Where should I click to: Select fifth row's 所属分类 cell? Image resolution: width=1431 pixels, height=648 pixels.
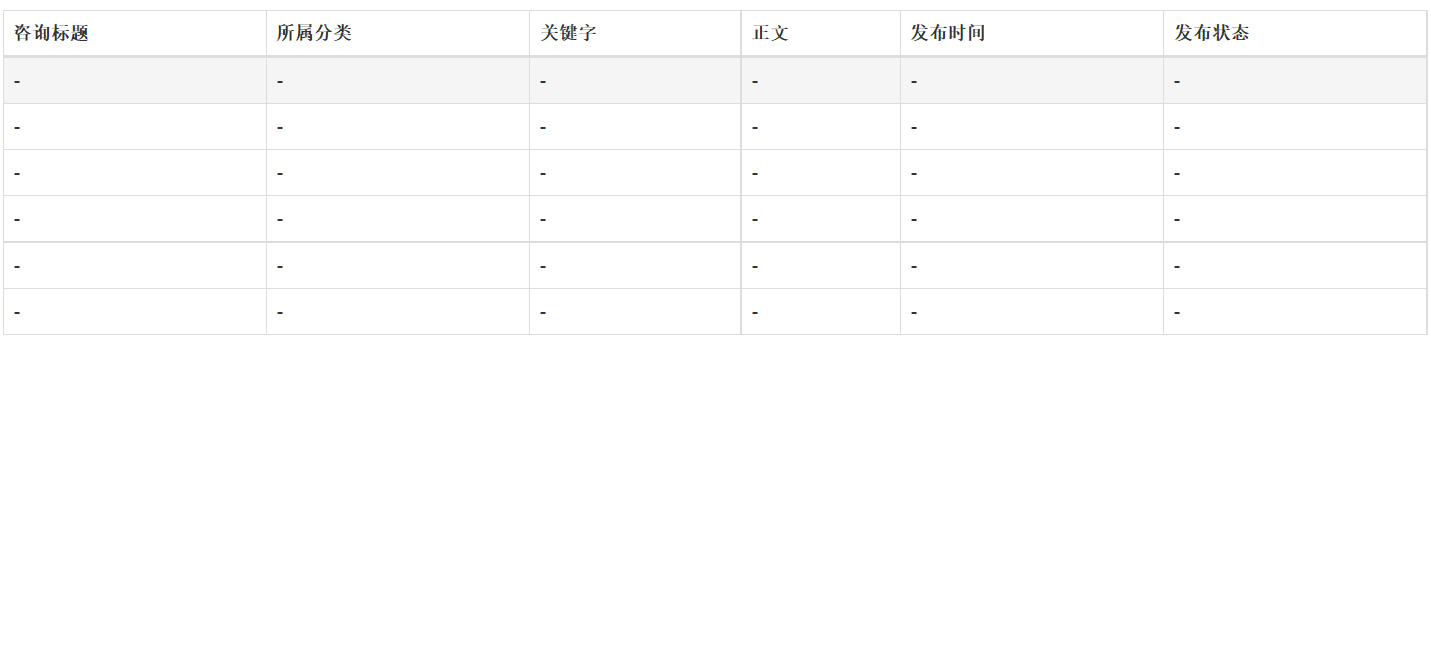(x=398, y=266)
